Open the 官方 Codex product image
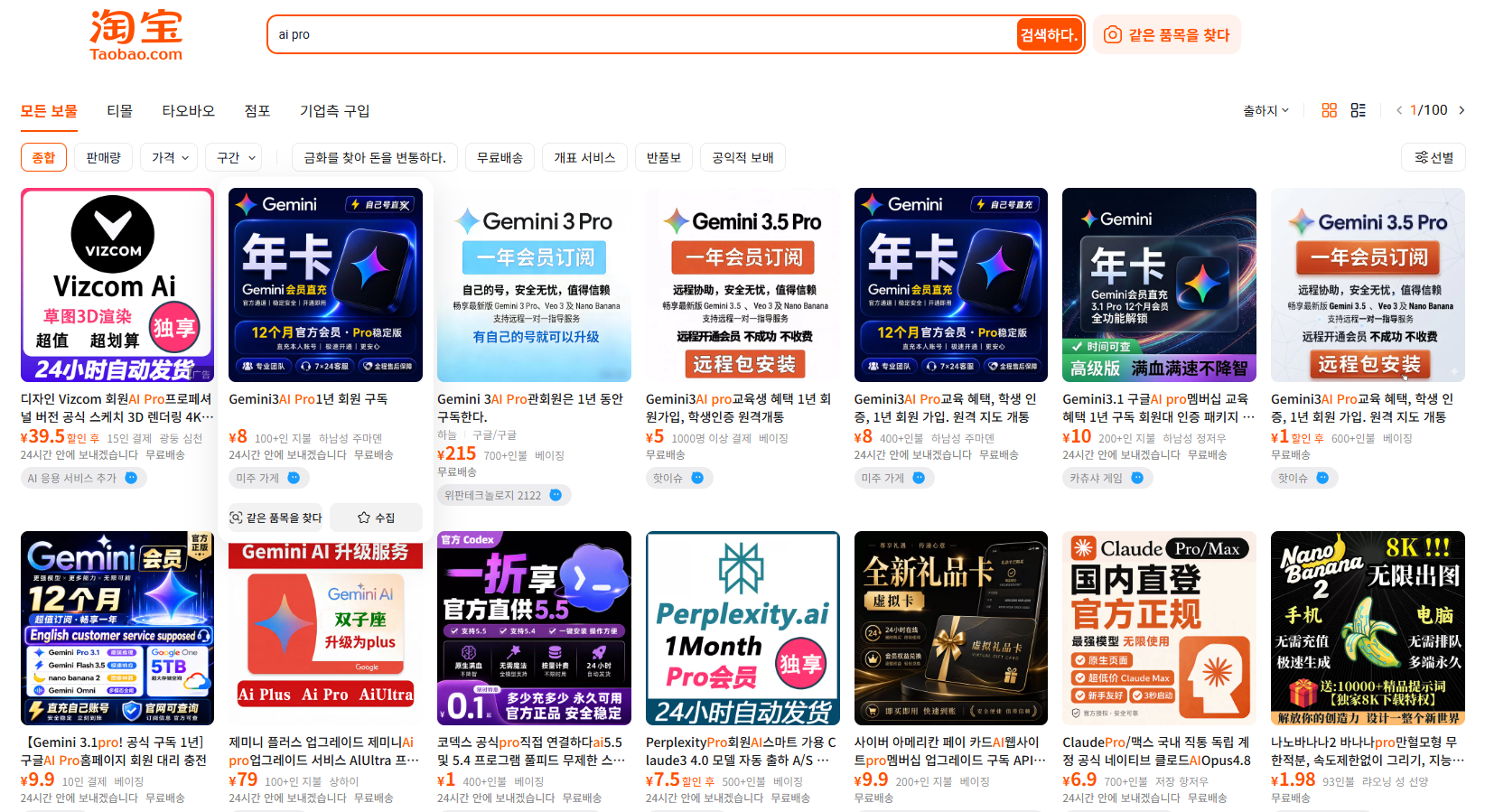 534,628
